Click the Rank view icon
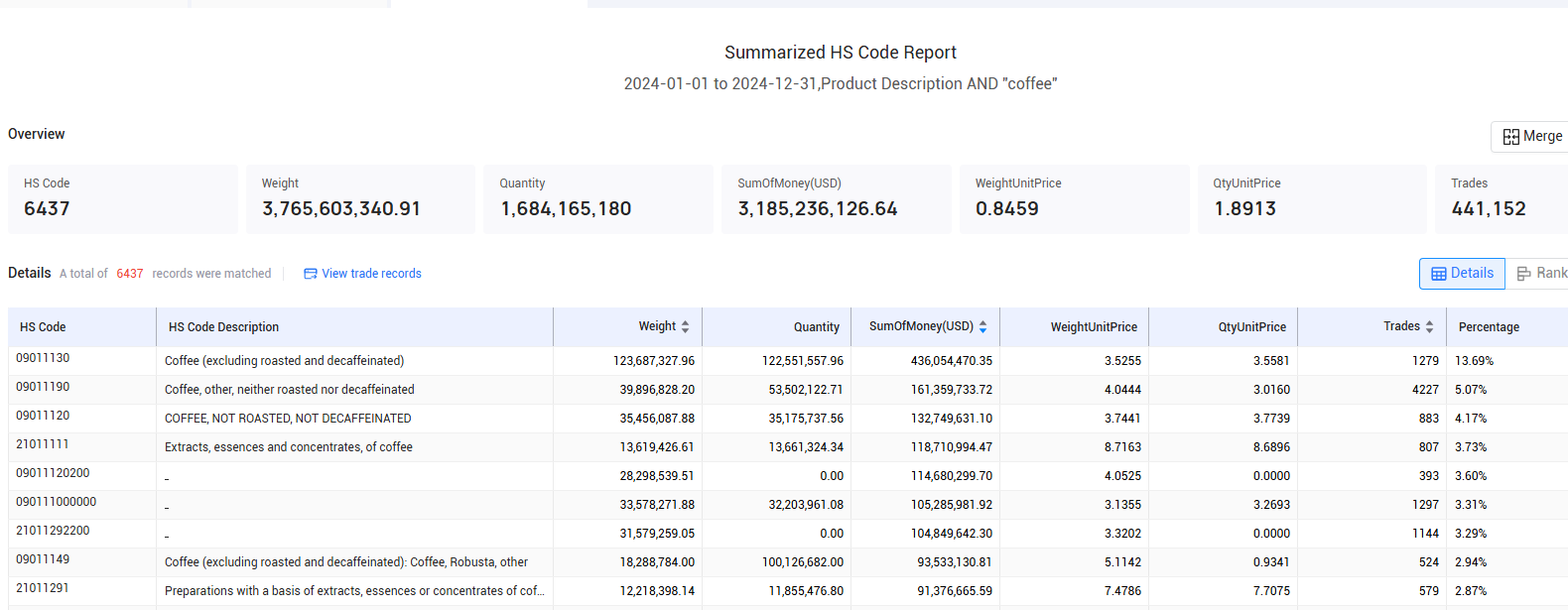The image size is (1568, 610). pyautogui.click(x=1524, y=274)
